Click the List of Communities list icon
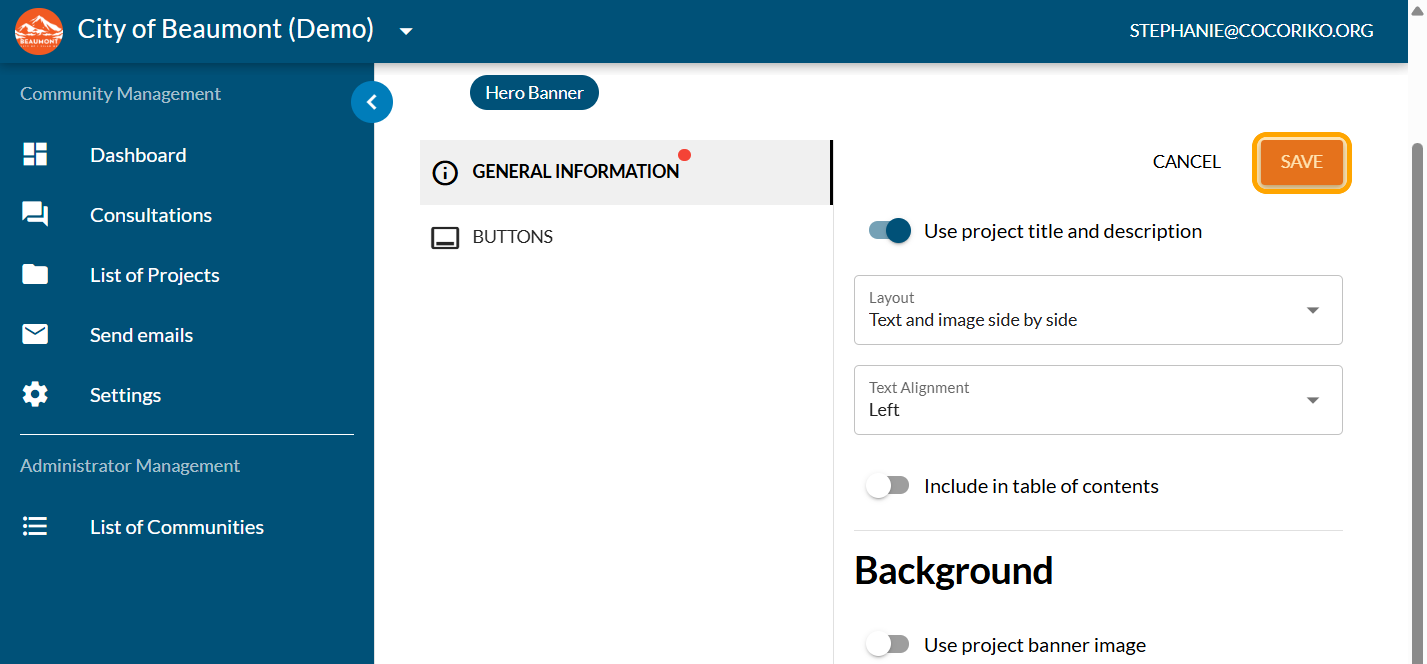The height and width of the screenshot is (664, 1427). [35, 527]
